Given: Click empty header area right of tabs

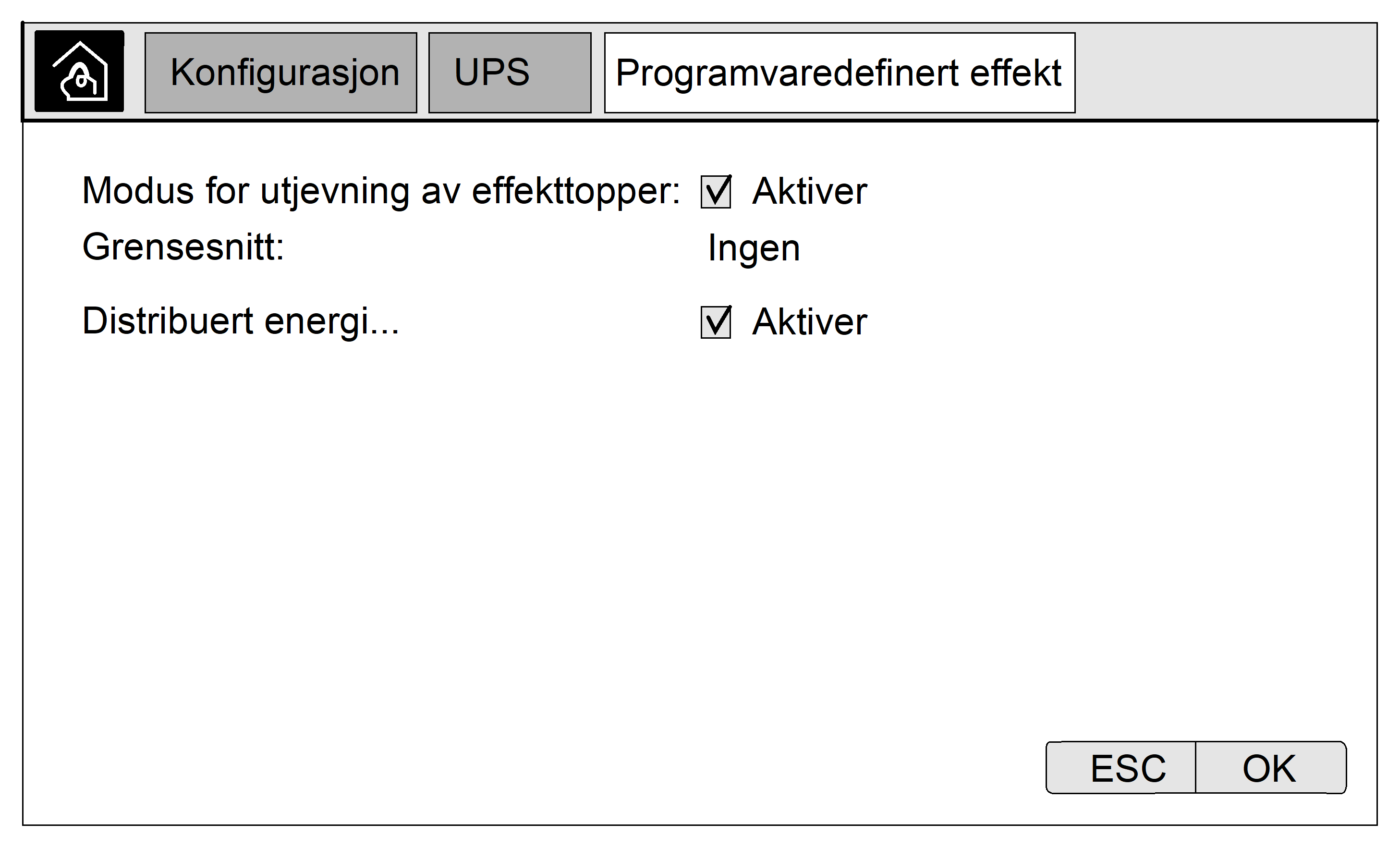Looking at the screenshot, I should click(1222, 73).
